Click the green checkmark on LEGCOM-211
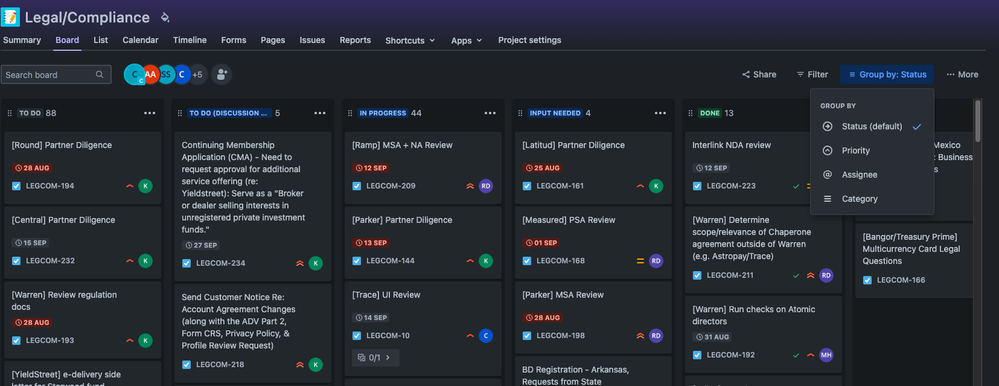Viewport: 999px width, 386px height. (796, 275)
